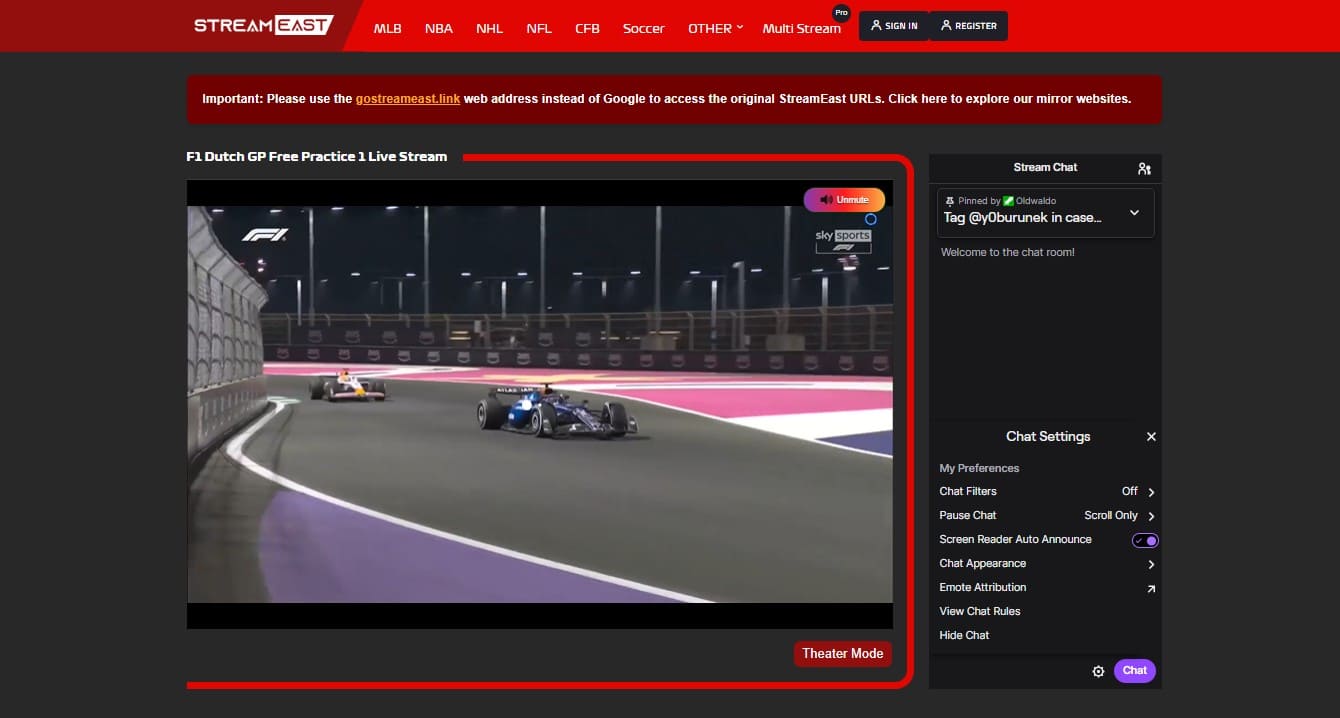The width and height of the screenshot is (1340, 718).
Task: Click the 'Scroll Only' value text
Action: [x=1111, y=516]
